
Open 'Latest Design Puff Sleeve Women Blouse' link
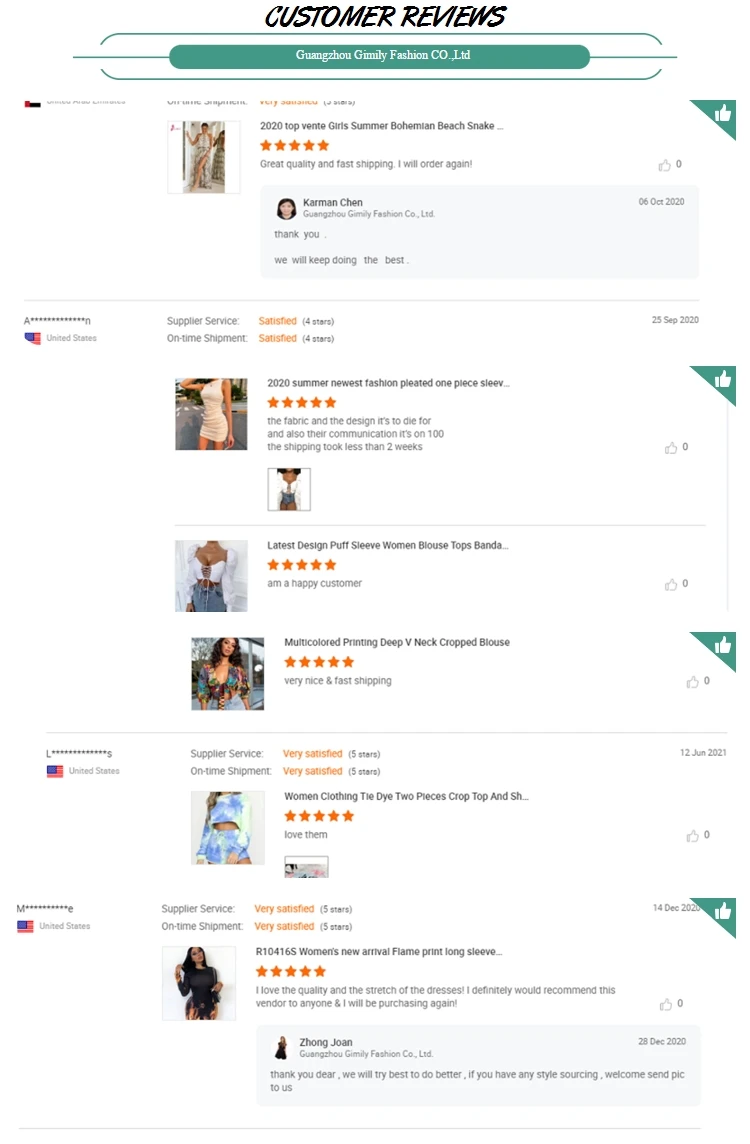[388, 546]
